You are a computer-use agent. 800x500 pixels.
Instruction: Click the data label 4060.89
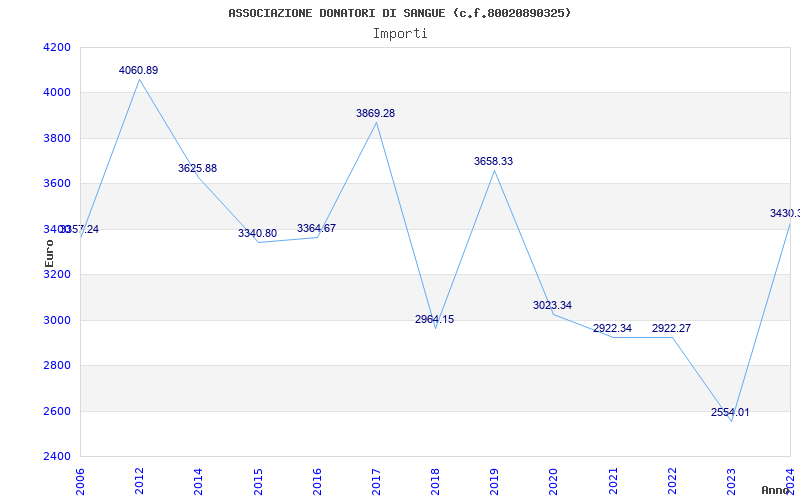pyautogui.click(x=138, y=70)
